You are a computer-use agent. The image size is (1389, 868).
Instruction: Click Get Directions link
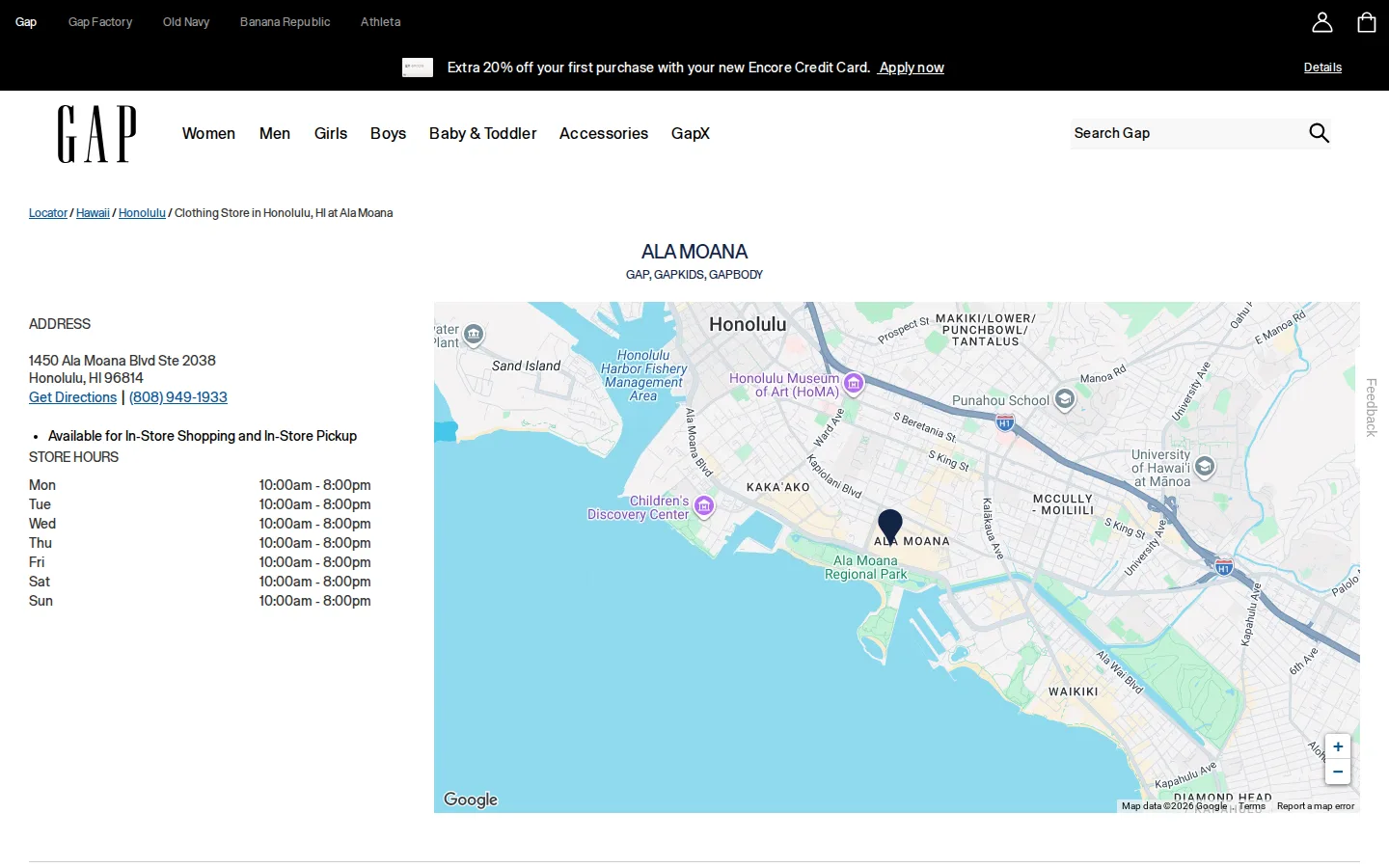(x=72, y=397)
